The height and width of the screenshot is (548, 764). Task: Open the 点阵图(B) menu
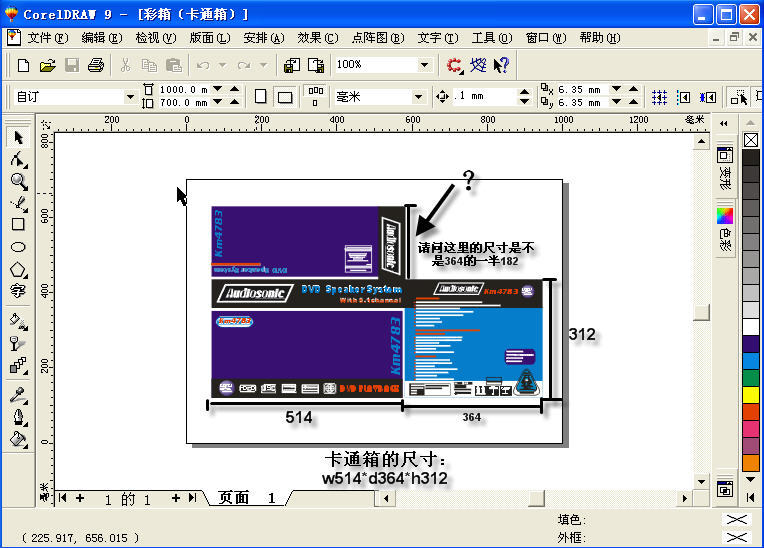click(x=378, y=38)
